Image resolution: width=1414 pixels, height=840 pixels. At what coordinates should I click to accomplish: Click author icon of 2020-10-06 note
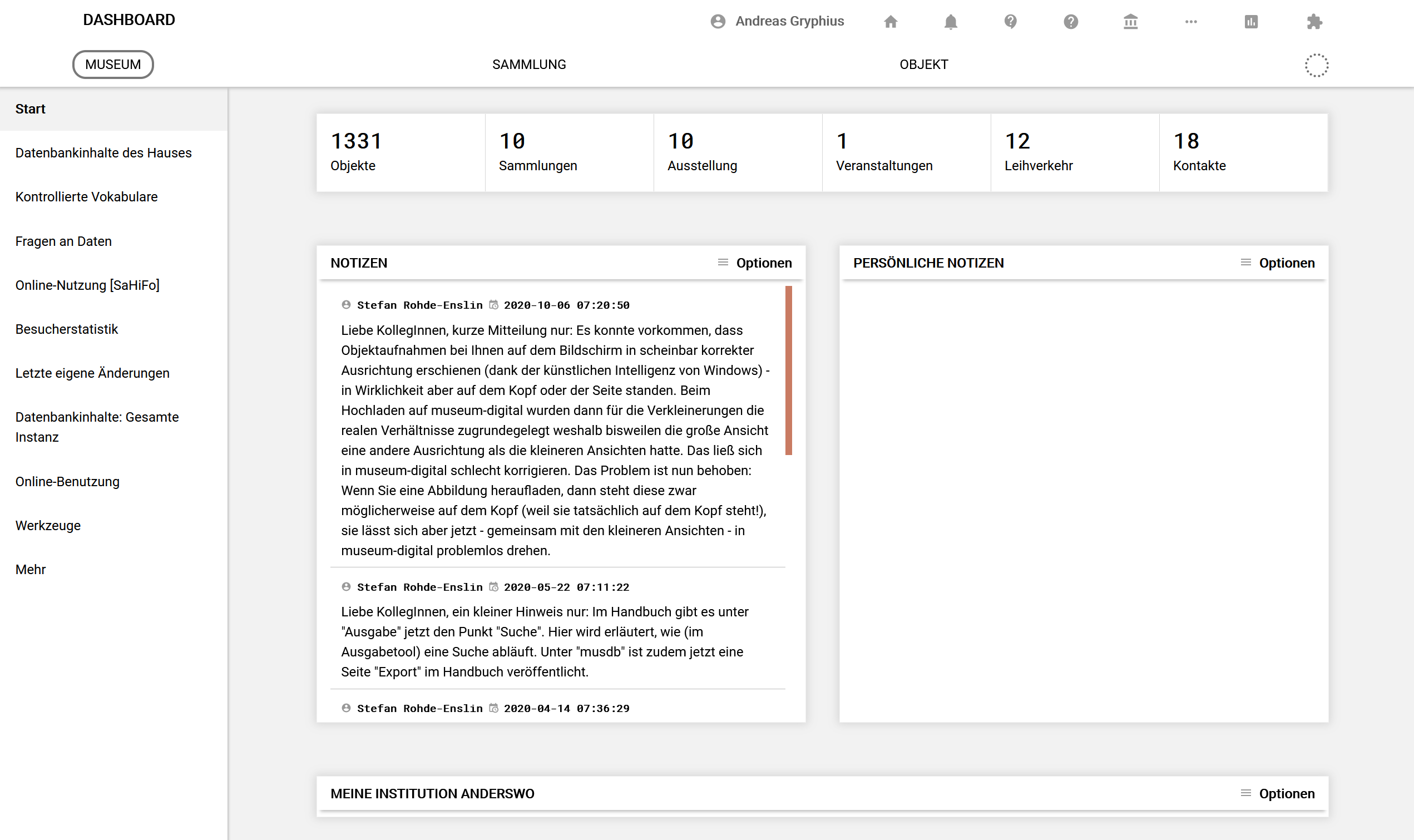point(347,304)
